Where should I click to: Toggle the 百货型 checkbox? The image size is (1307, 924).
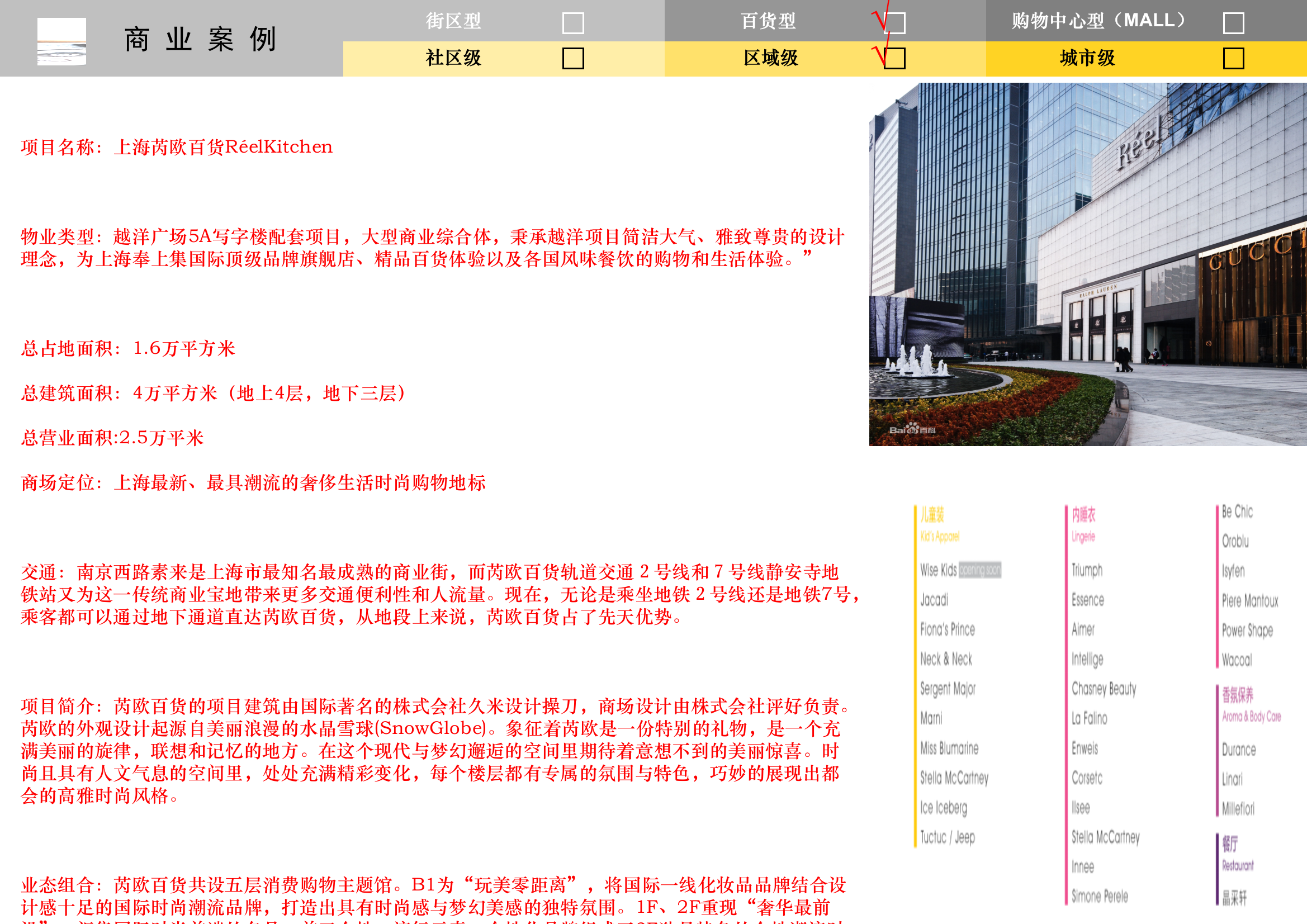click(x=894, y=23)
